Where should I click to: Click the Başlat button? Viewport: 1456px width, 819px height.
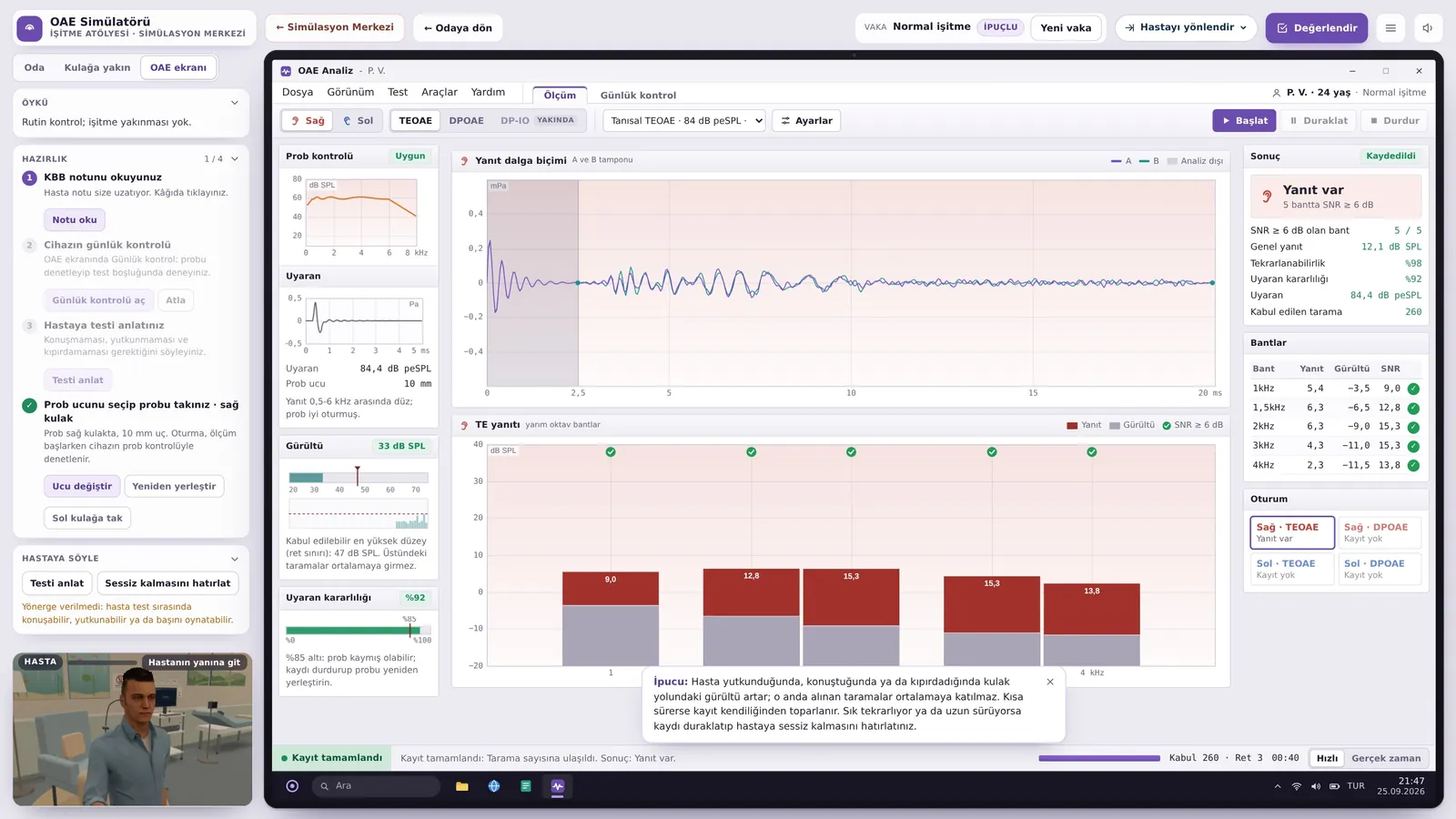pyautogui.click(x=1244, y=121)
